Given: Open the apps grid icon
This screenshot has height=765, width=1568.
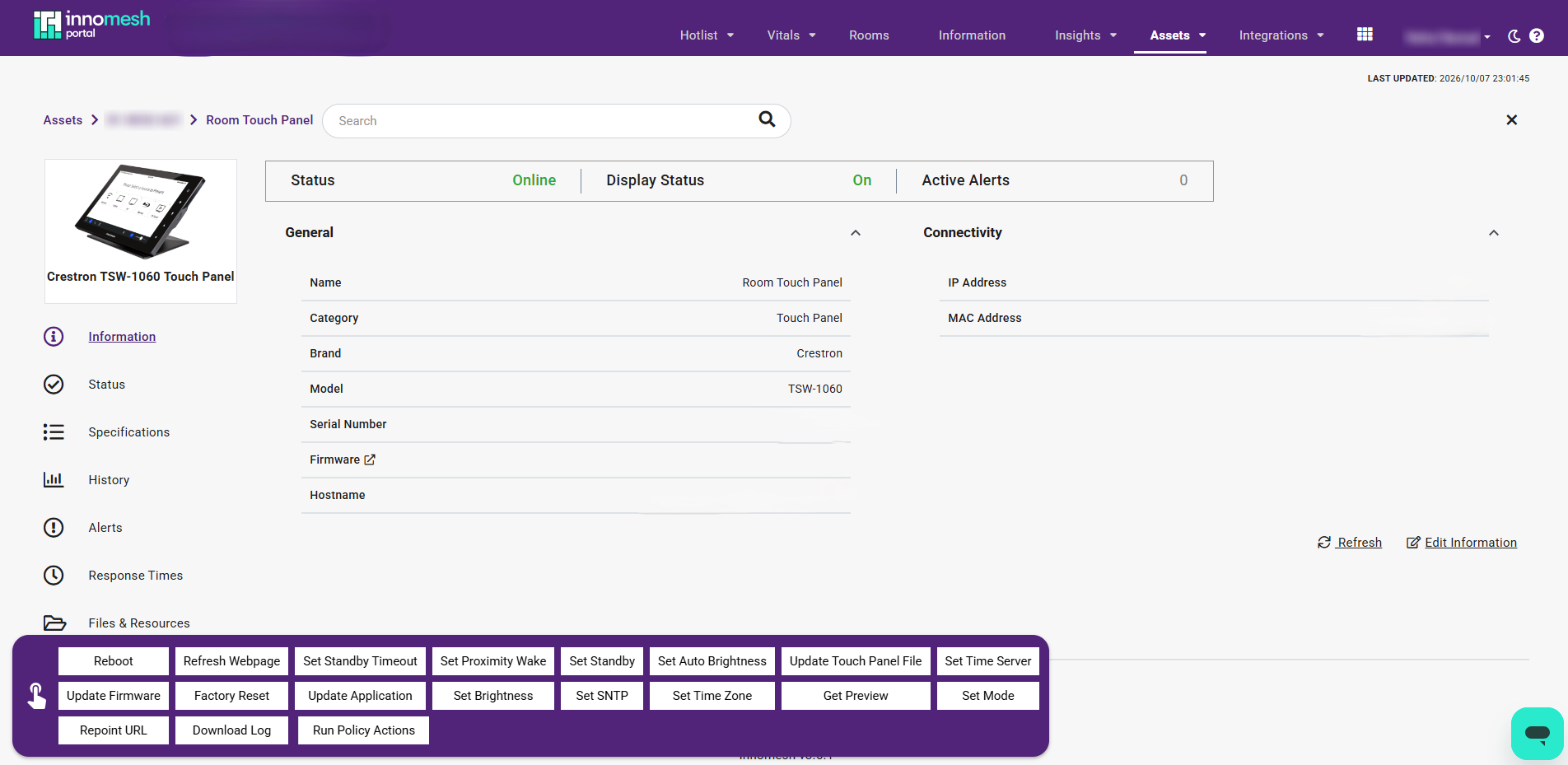Looking at the screenshot, I should pos(1365,34).
